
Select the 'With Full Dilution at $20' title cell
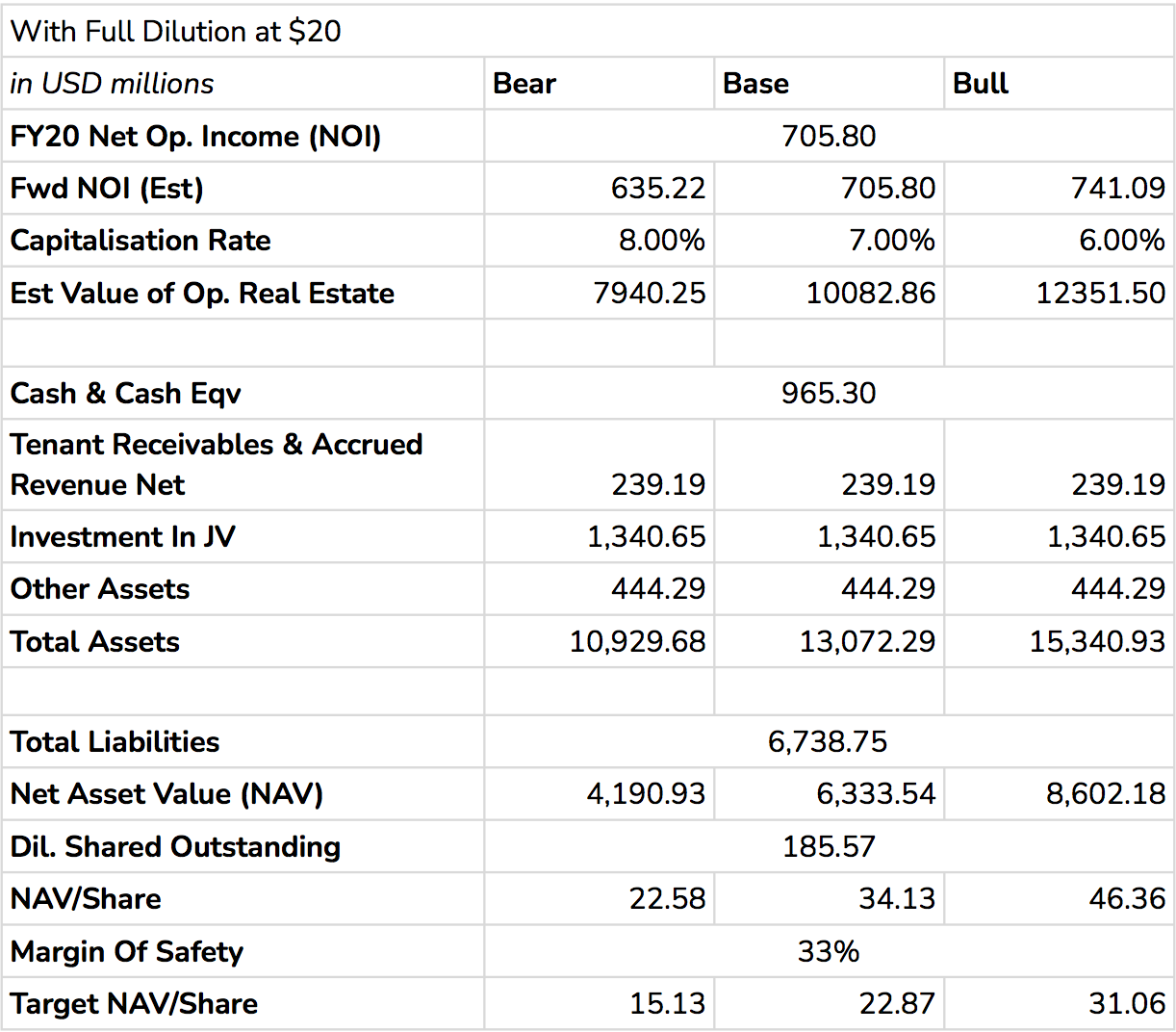588,31
